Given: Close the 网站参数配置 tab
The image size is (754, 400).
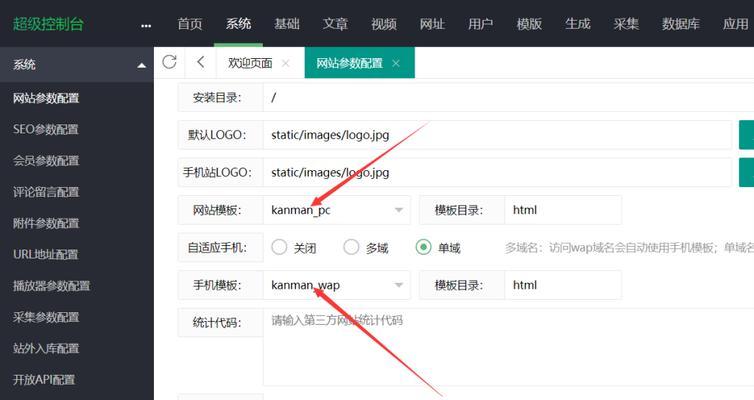Looking at the screenshot, I should tap(396, 63).
